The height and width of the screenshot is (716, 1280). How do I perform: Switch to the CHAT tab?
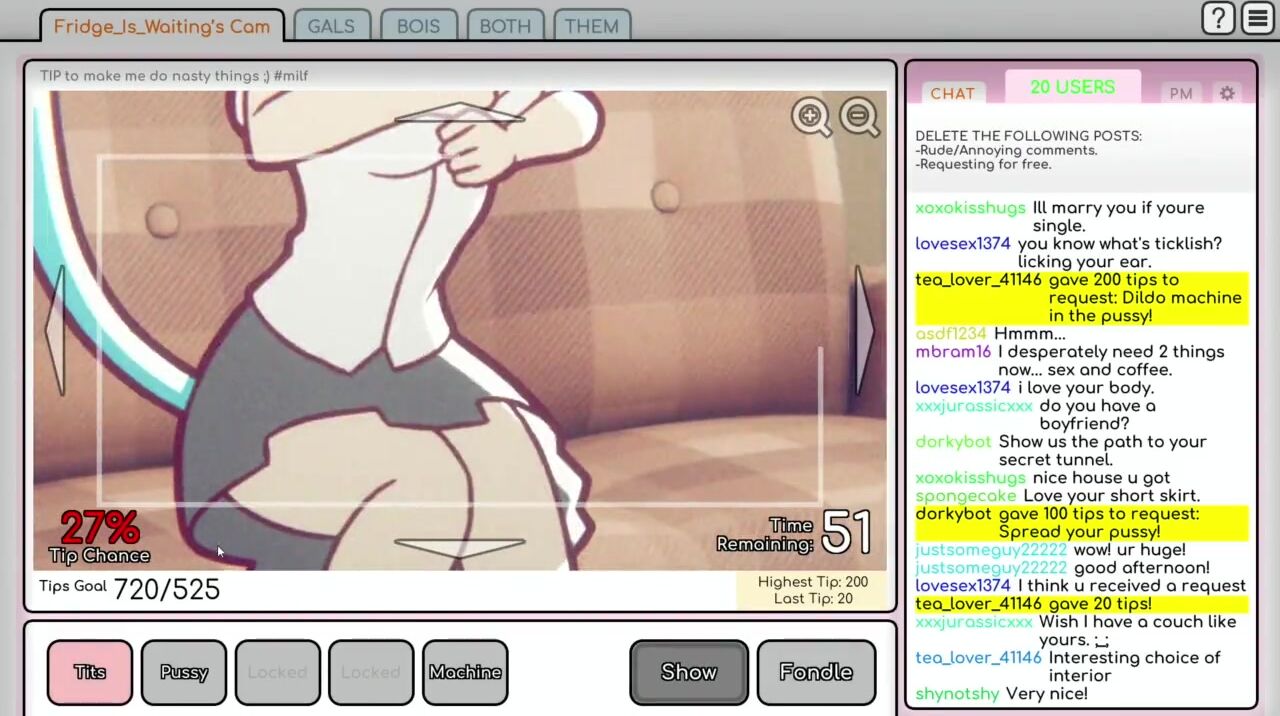click(952, 93)
